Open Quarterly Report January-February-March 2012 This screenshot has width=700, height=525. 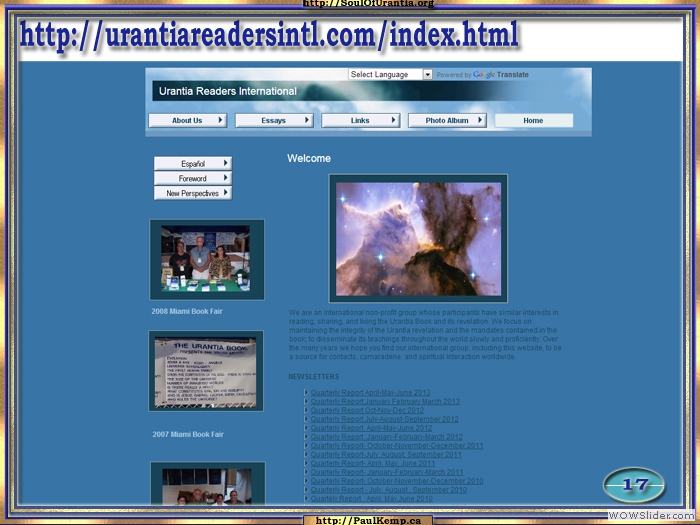pyautogui.click(x=387, y=437)
